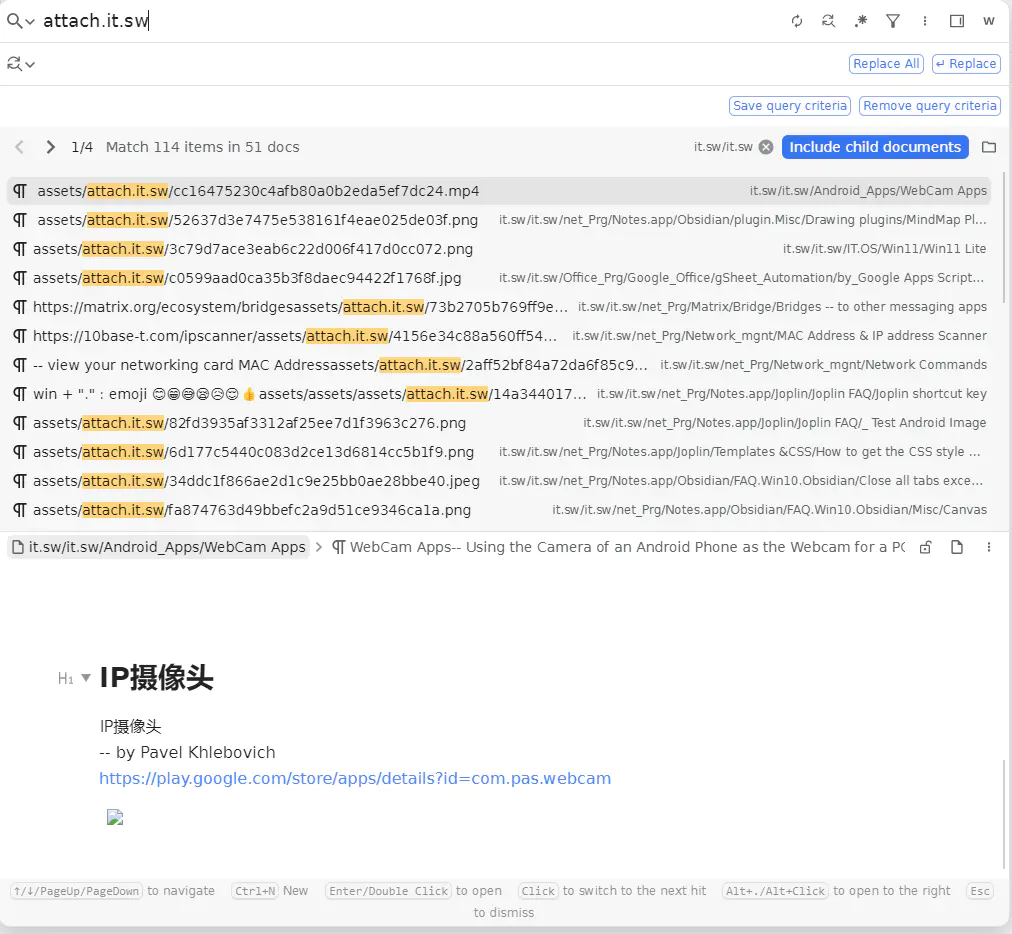Toggle the replace mode icon in top toolbar
Image resolution: width=1012 pixels, height=934 pixels.
pos(828,21)
